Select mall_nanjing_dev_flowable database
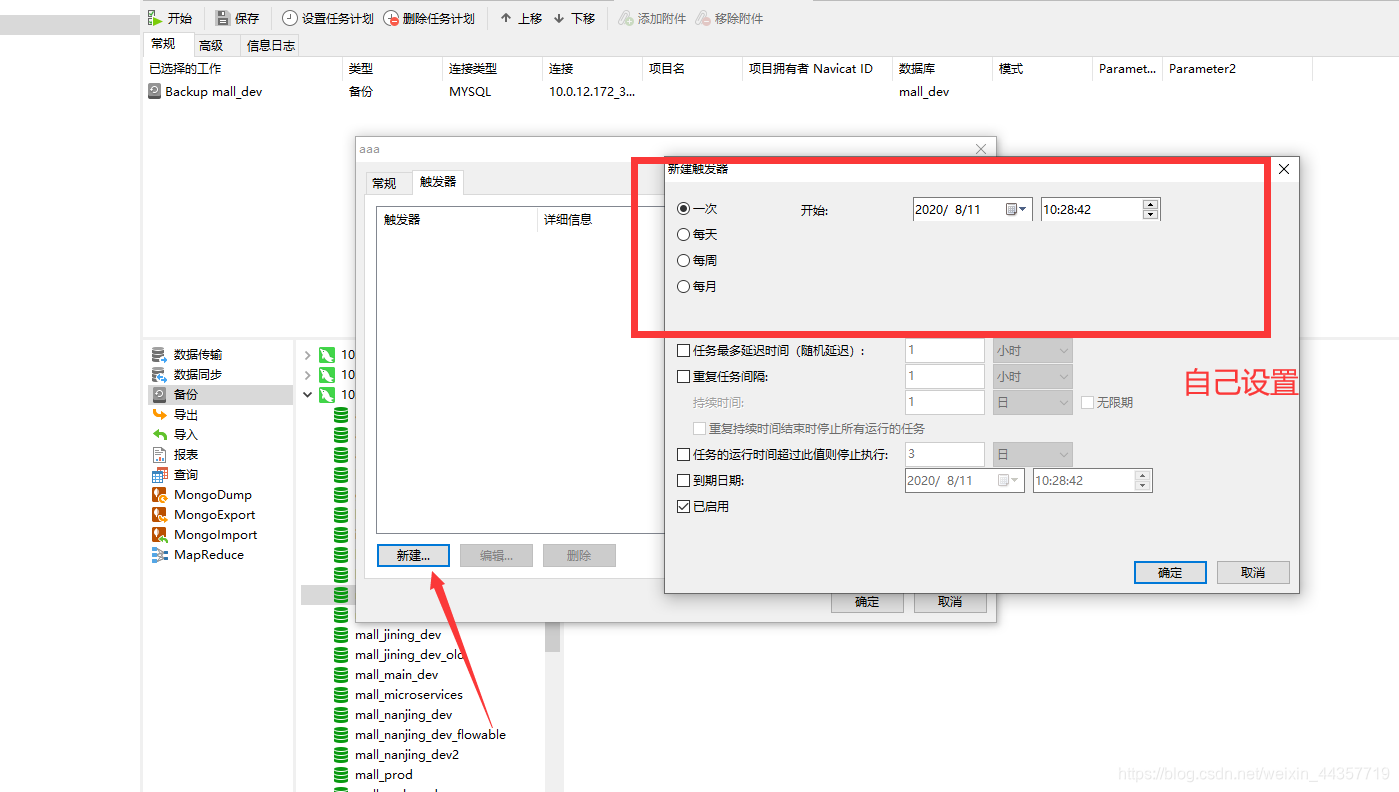This screenshot has height=792, width=1399. 430,735
